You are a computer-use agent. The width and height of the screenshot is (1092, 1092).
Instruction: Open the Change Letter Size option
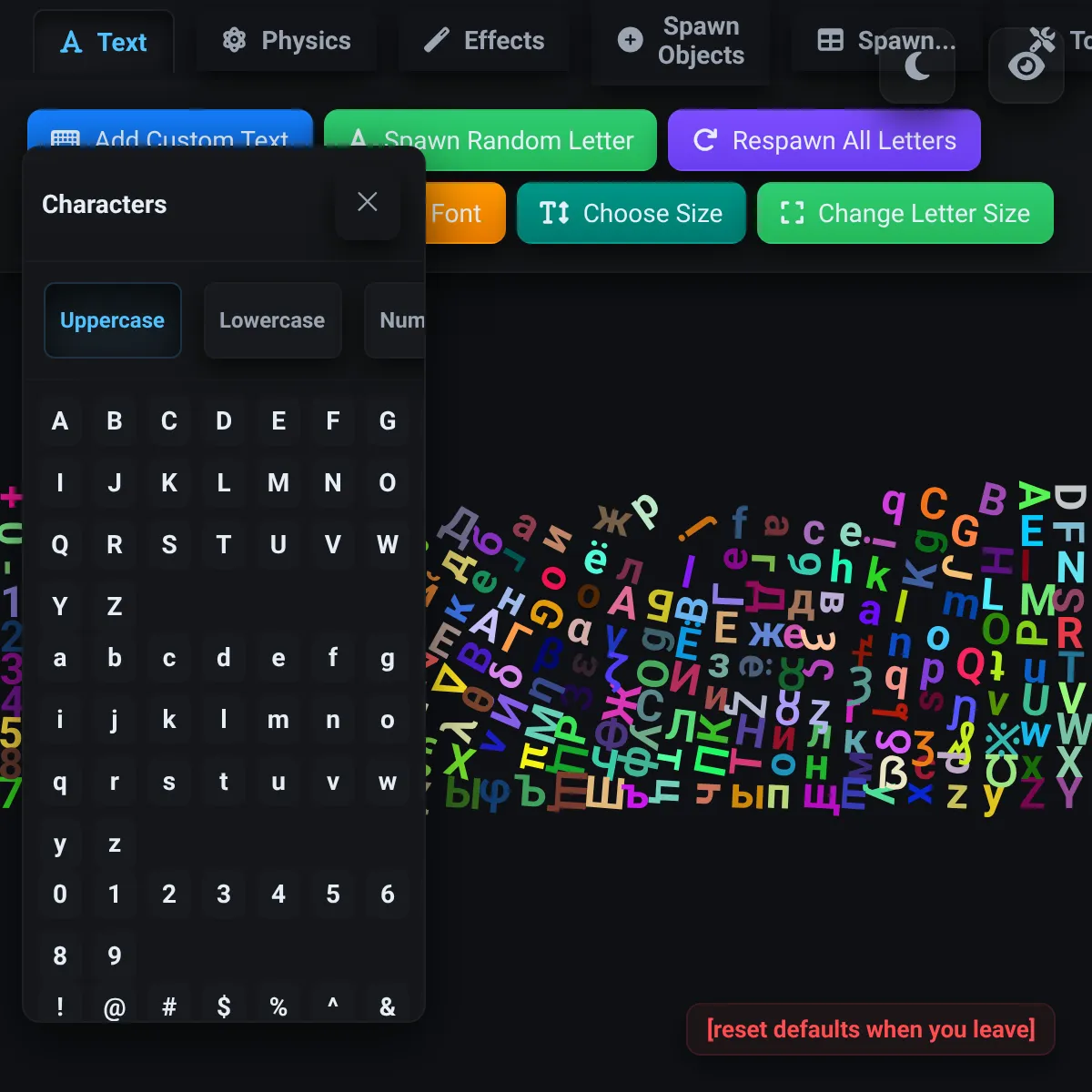click(905, 214)
